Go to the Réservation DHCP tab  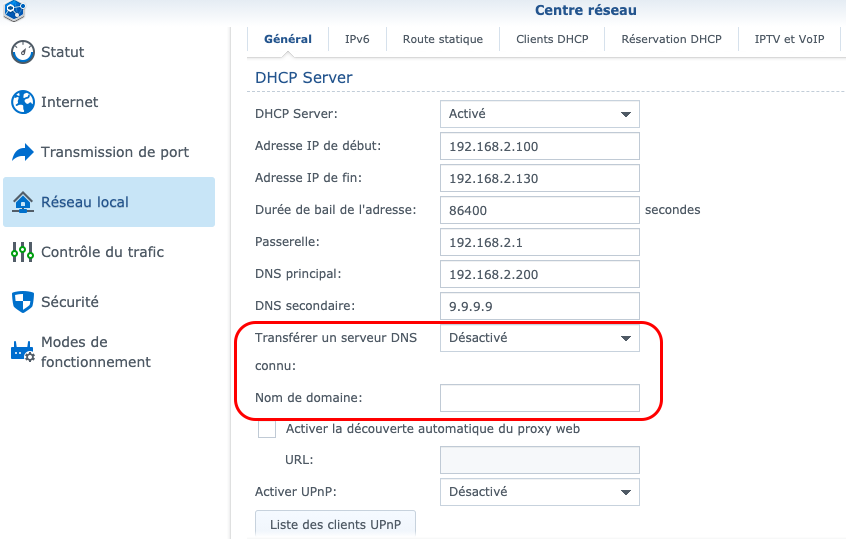671,40
